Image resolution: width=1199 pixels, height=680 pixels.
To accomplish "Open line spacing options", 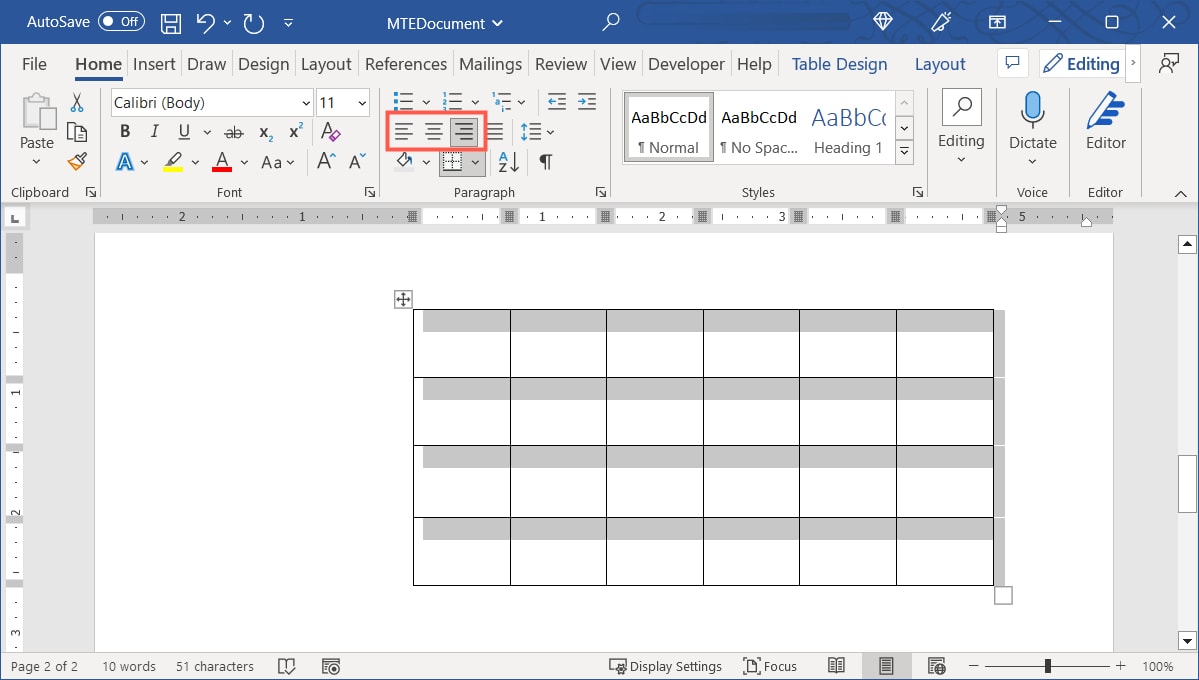I will coord(537,131).
